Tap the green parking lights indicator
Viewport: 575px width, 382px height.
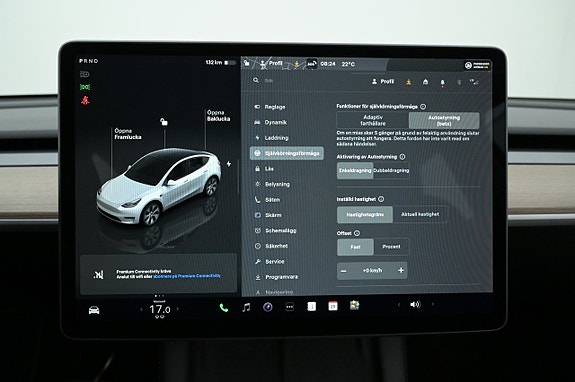[x=85, y=87]
